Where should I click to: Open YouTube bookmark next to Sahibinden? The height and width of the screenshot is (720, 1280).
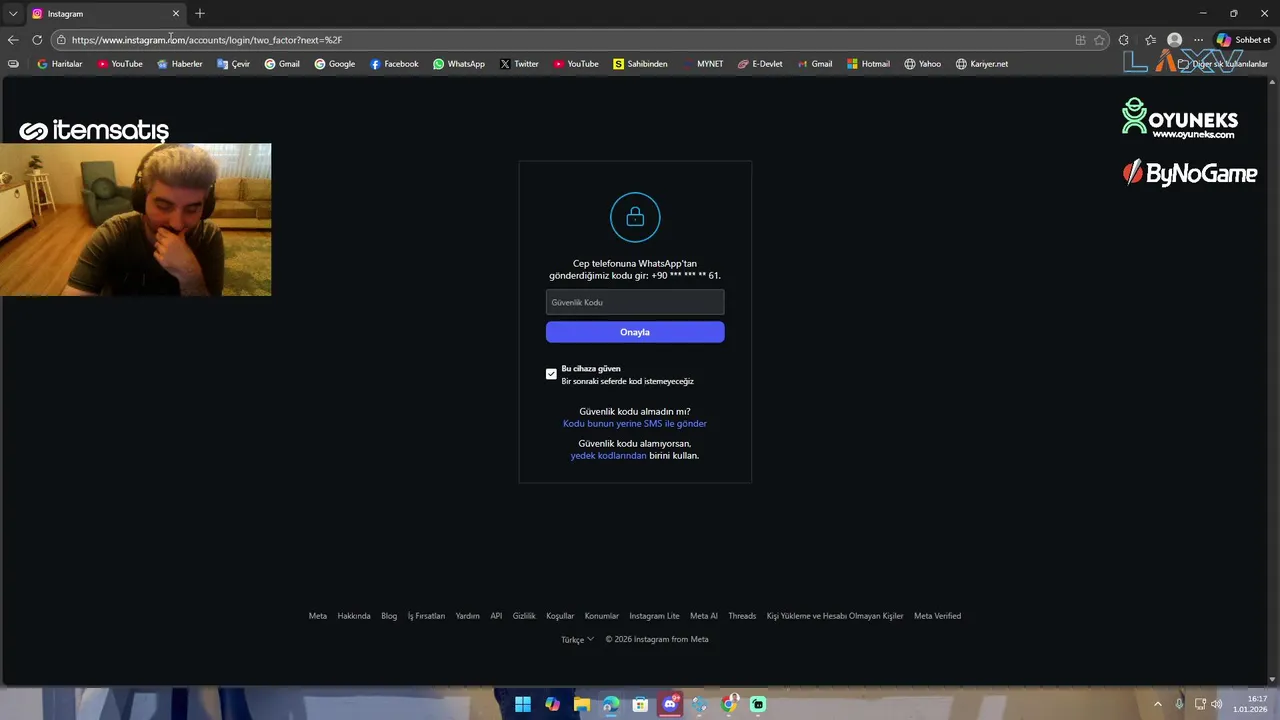pos(576,64)
